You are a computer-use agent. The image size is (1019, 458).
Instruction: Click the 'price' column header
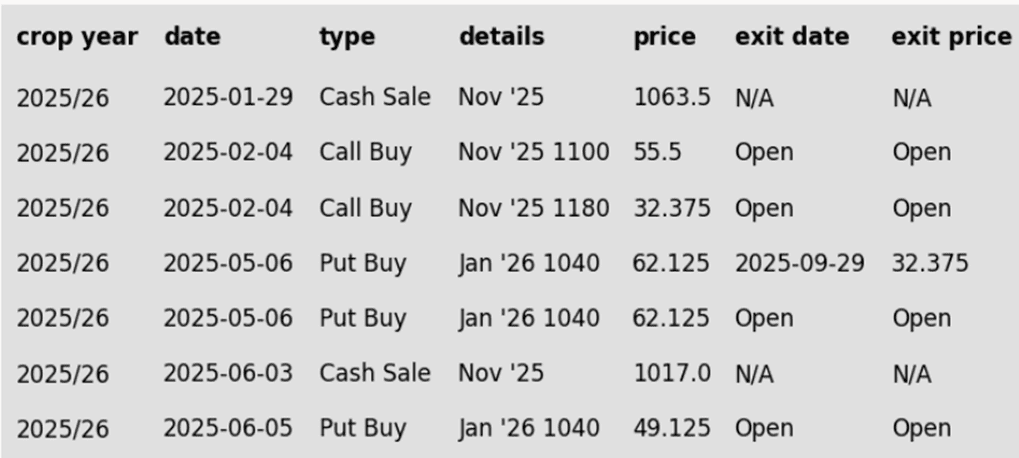coord(664,37)
